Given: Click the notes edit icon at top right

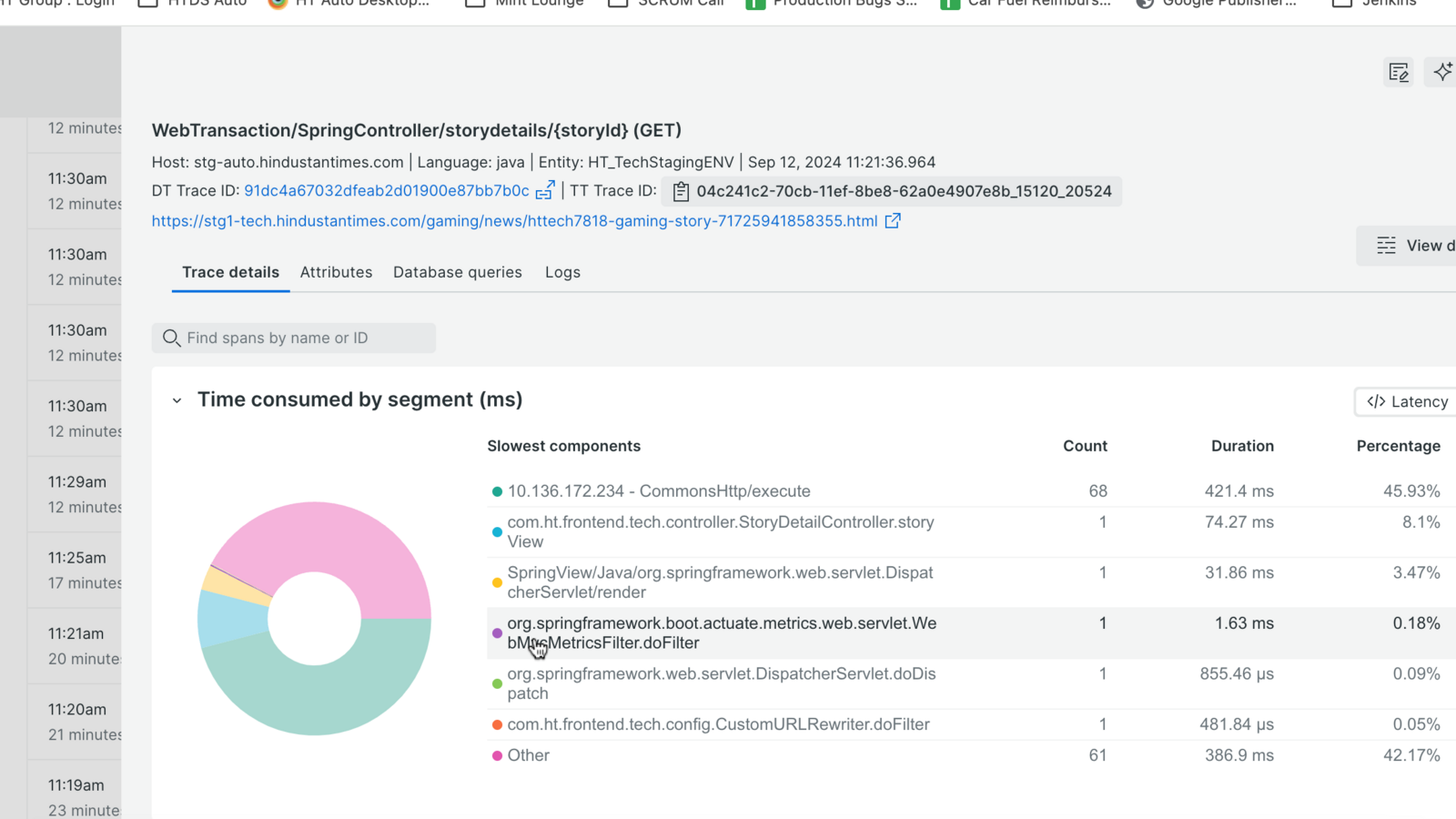Looking at the screenshot, I should point(1399,73).
